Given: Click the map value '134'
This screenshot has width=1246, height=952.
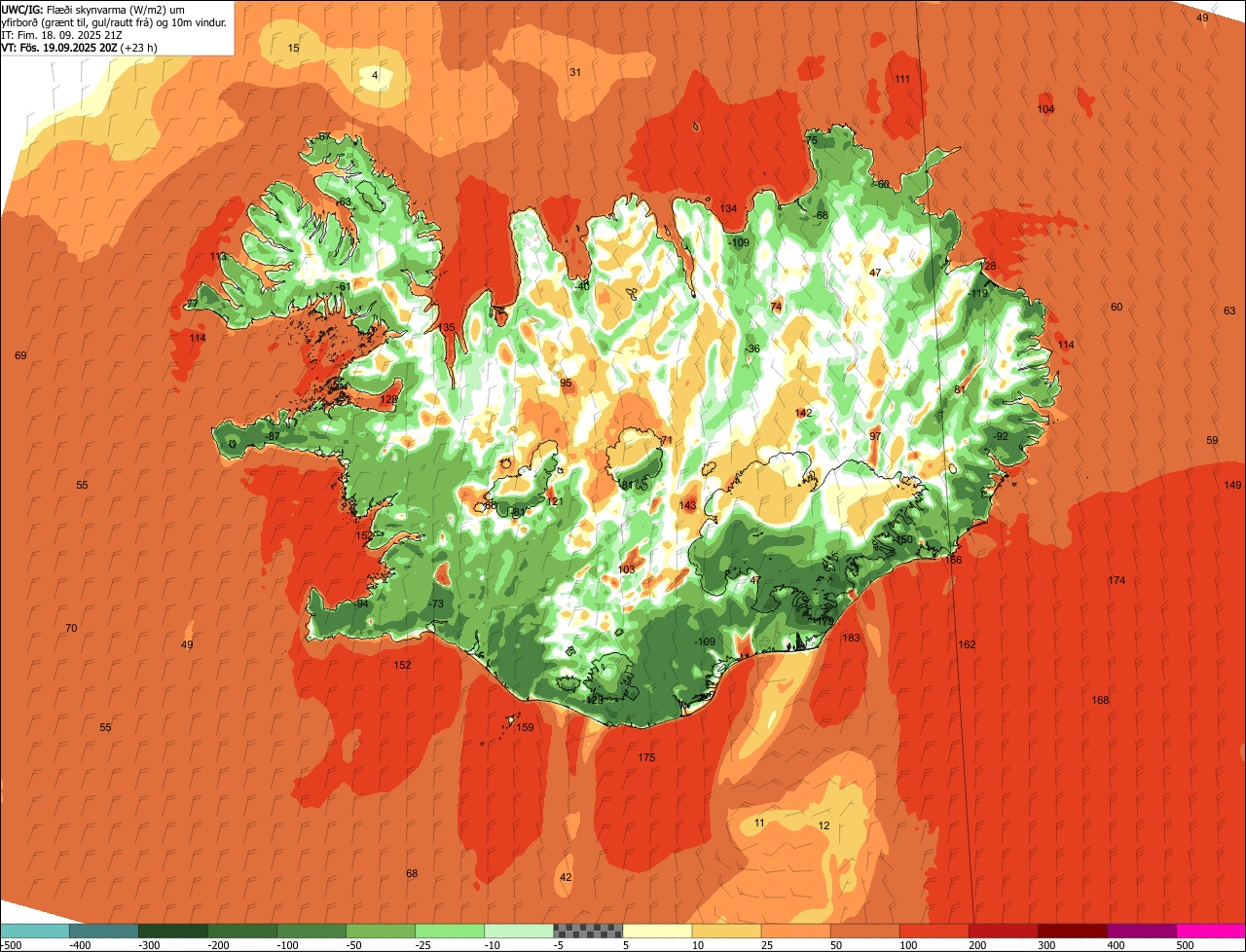Looking at the screenshot, I should [x=728, y=208].
